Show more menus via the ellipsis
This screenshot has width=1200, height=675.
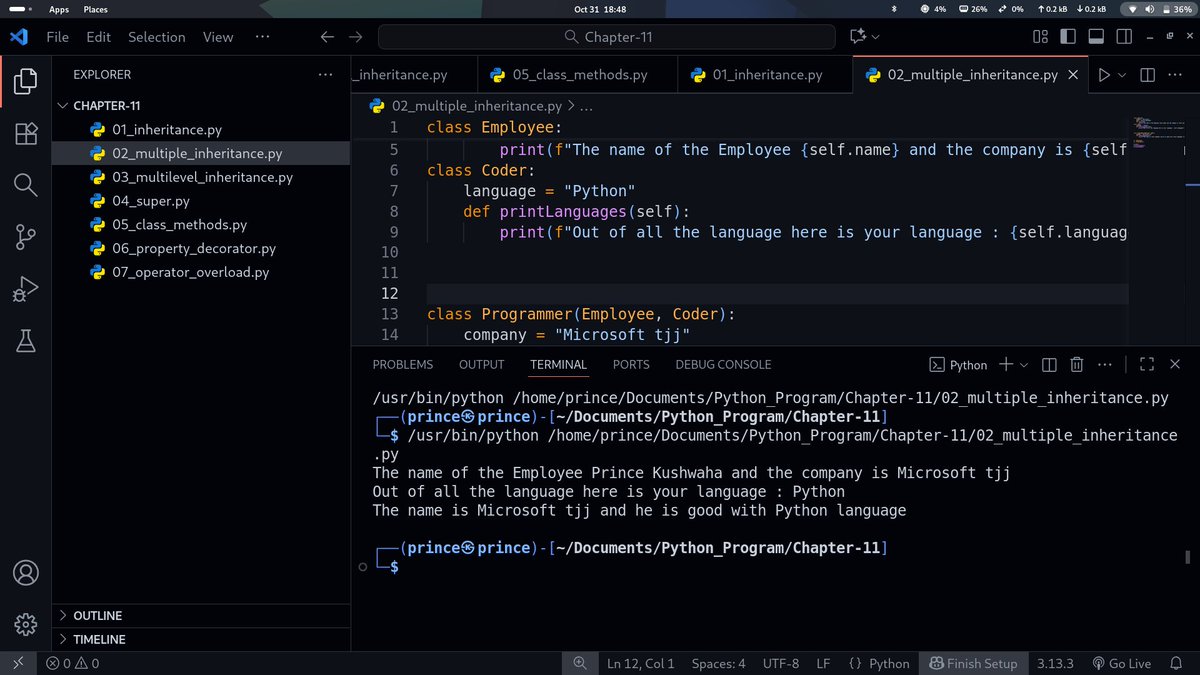(x=262, y=37)
